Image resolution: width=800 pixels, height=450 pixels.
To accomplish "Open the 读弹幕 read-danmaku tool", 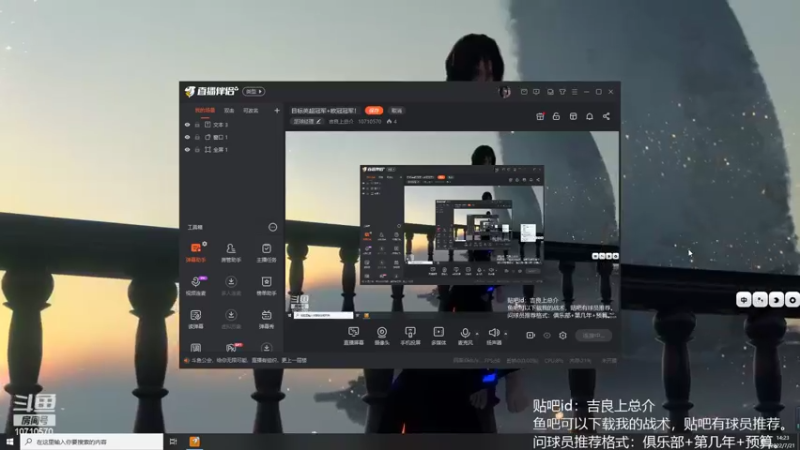I will pos(196,319).
